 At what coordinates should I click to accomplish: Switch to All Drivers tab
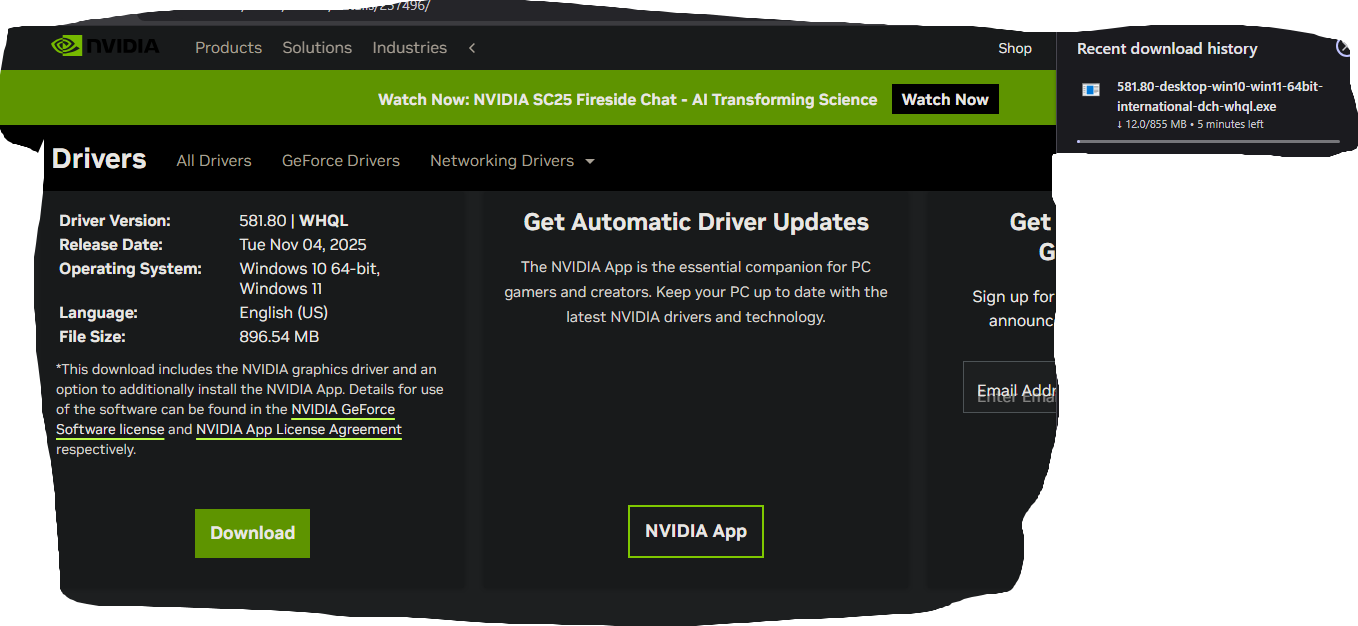(214, 161)
